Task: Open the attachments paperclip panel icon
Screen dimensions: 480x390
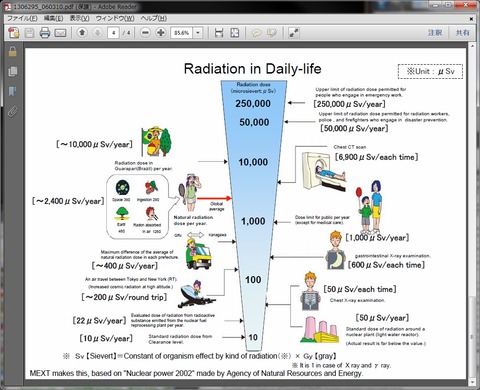Action: (13, 111)
